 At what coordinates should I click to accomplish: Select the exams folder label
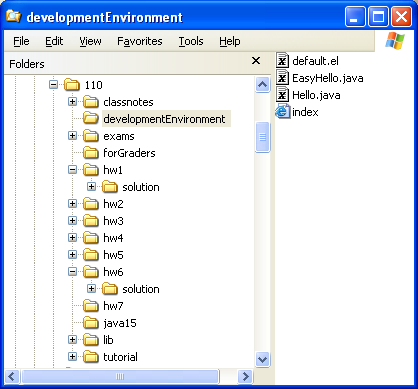pyautogui.click(x=119, y=136)
